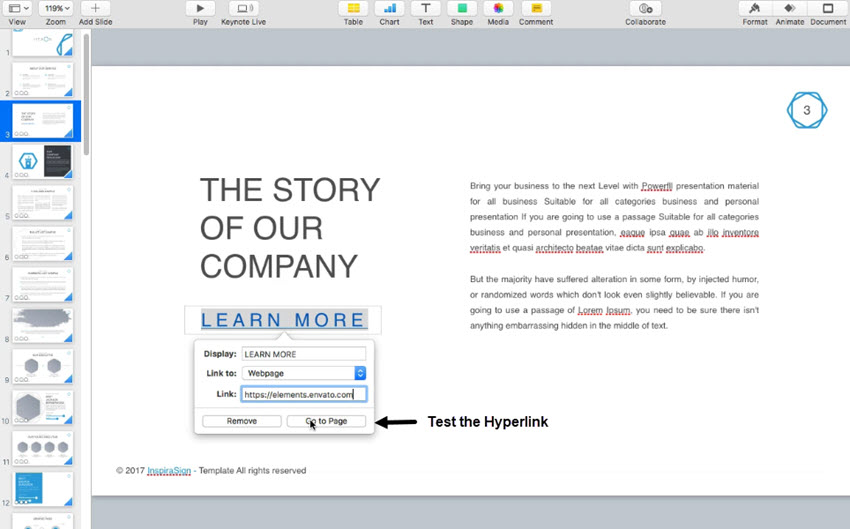The width and height of the screenshot is (850, 529).
Task: Click the Chart toolbar icon
Action: [389, 8]
